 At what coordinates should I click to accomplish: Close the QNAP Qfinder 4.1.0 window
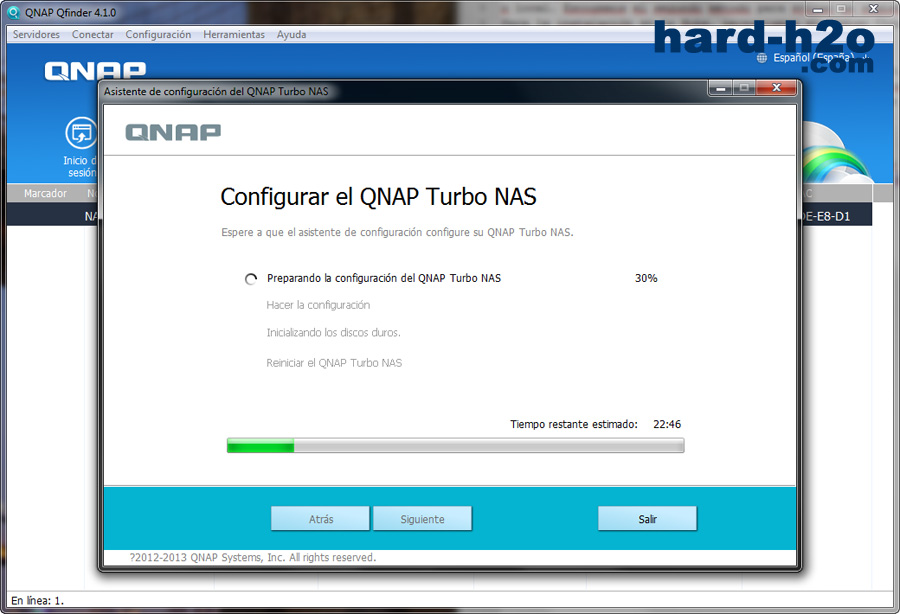873,9
